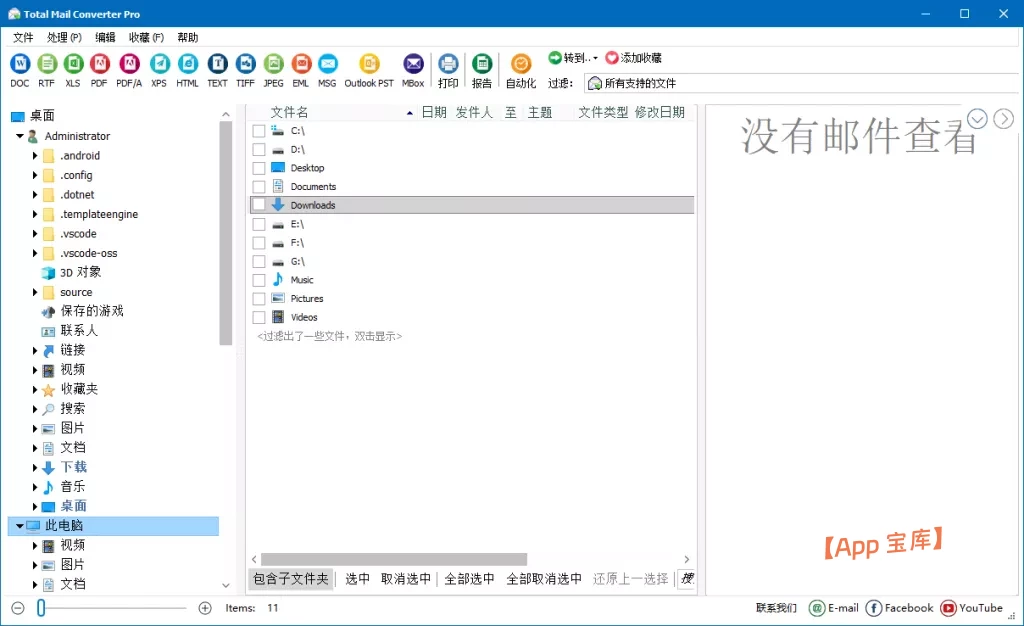Open the 编辑 menu
Screen dimensions: 1024x626
point(105,37)
